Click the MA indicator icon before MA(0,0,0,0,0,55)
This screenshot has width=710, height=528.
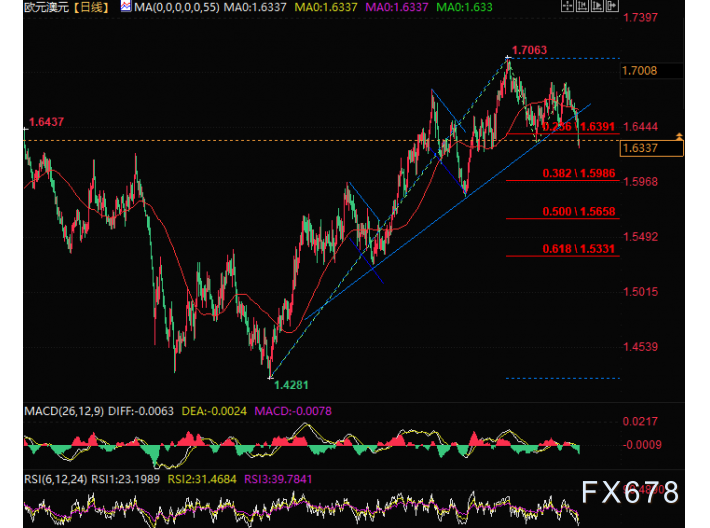pos(126,6)
